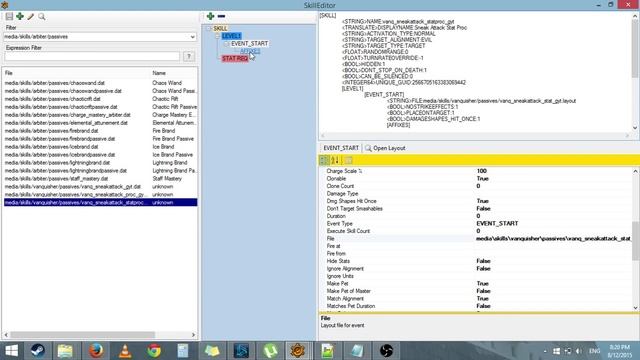The image size is (640, 360).
Task: Click the Save disk icon in the left toolbar
Action: [x=9, y=16]
